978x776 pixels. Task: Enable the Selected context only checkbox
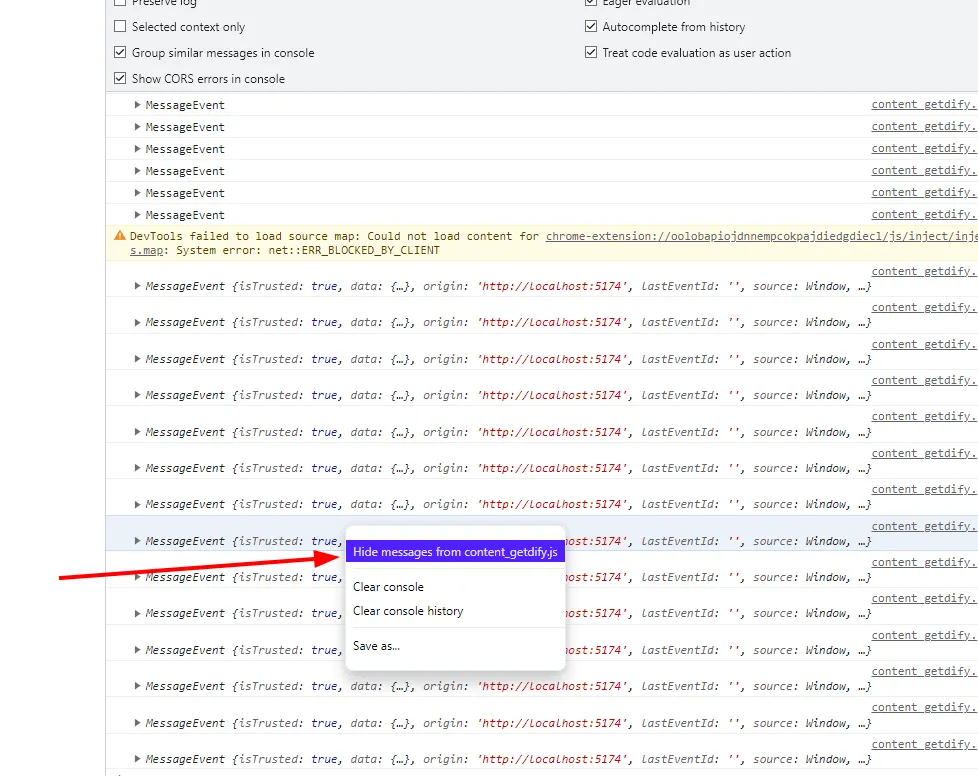[120, 27]
